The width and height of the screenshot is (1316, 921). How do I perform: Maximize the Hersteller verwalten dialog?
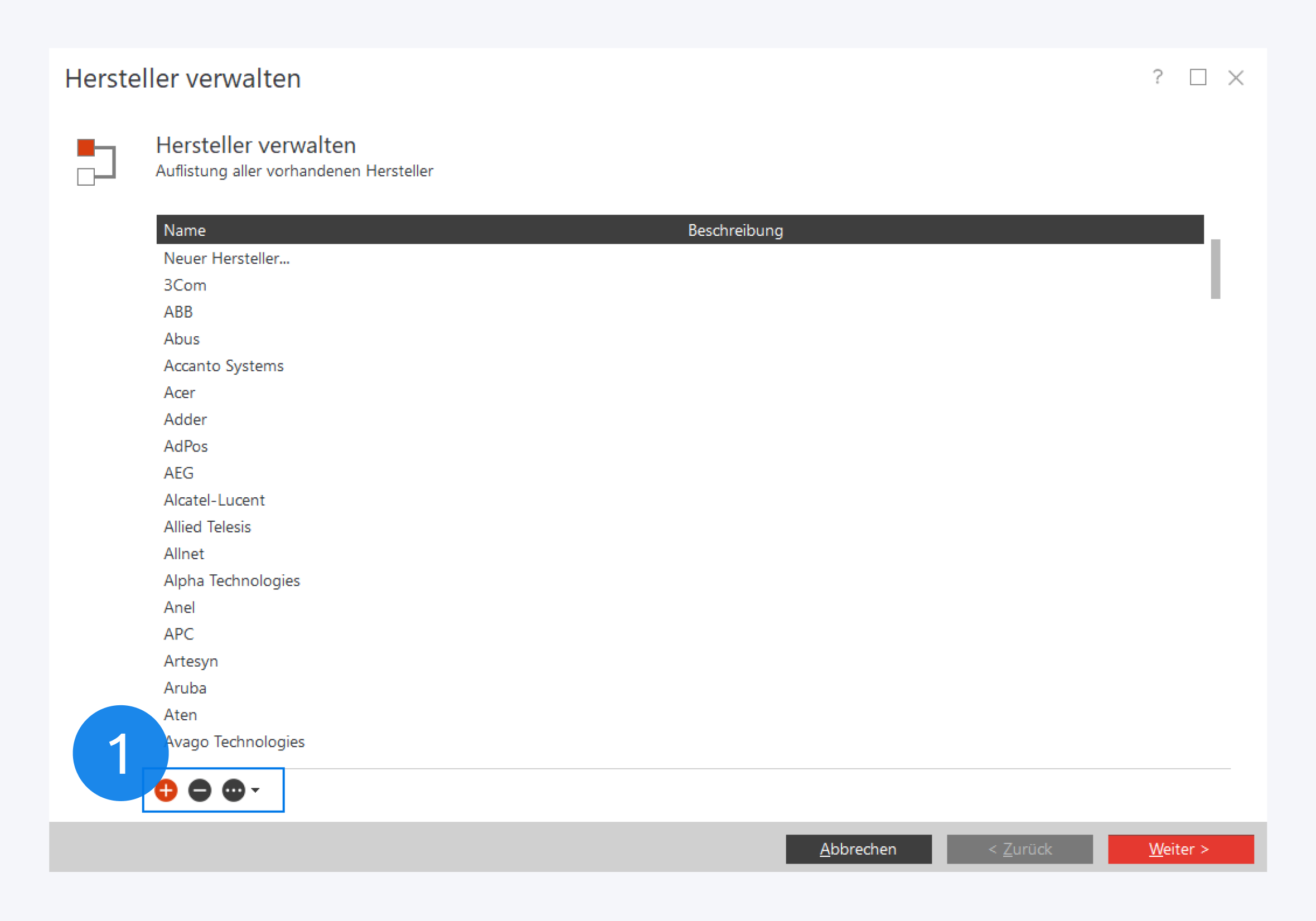(1197, 77)
